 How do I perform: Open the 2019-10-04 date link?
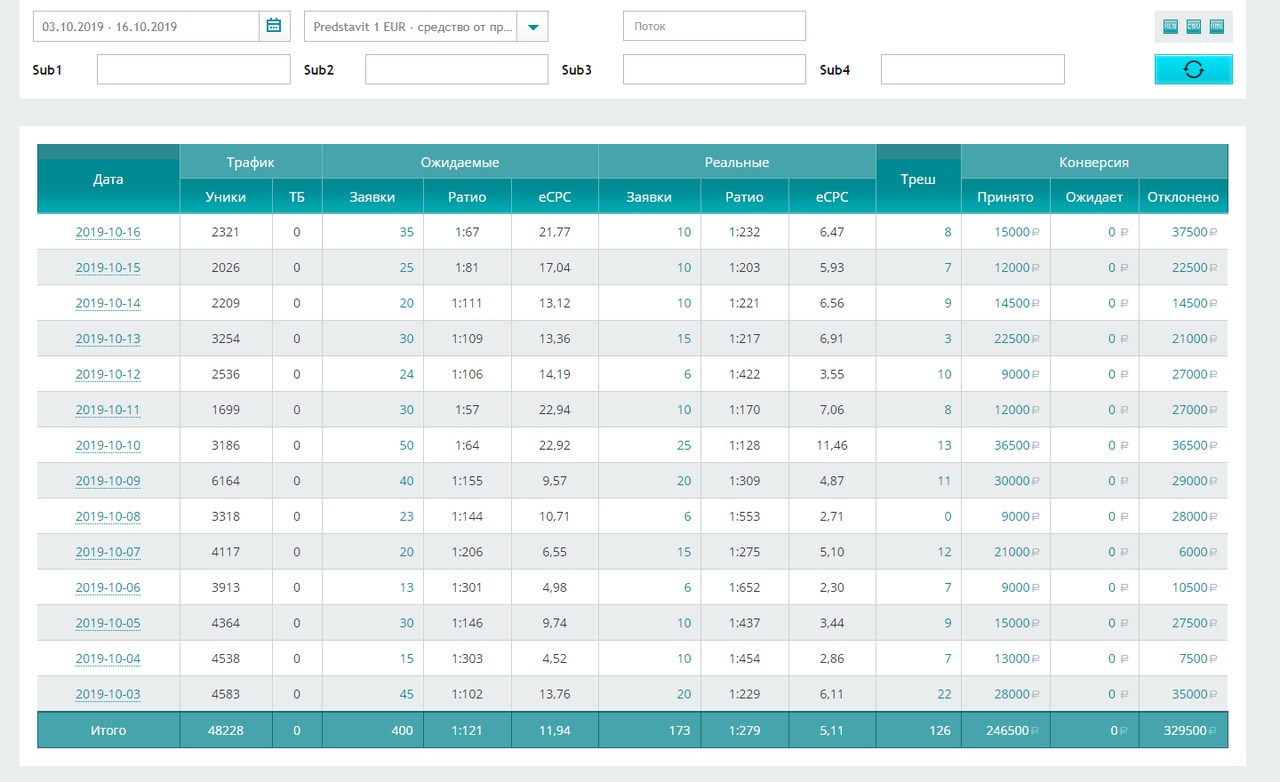tap(108, 659)
